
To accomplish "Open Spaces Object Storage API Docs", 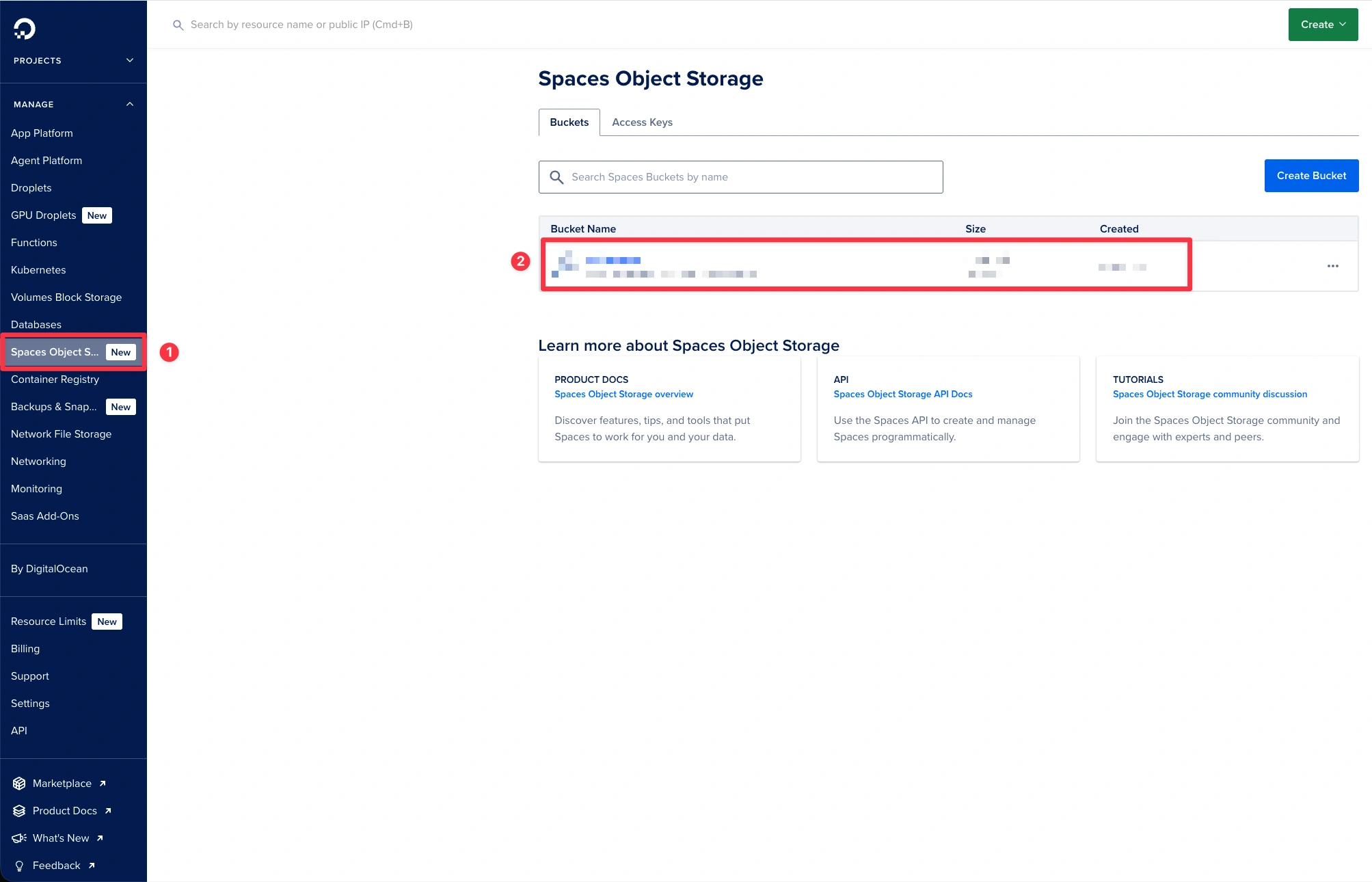I will pos(902,394).
